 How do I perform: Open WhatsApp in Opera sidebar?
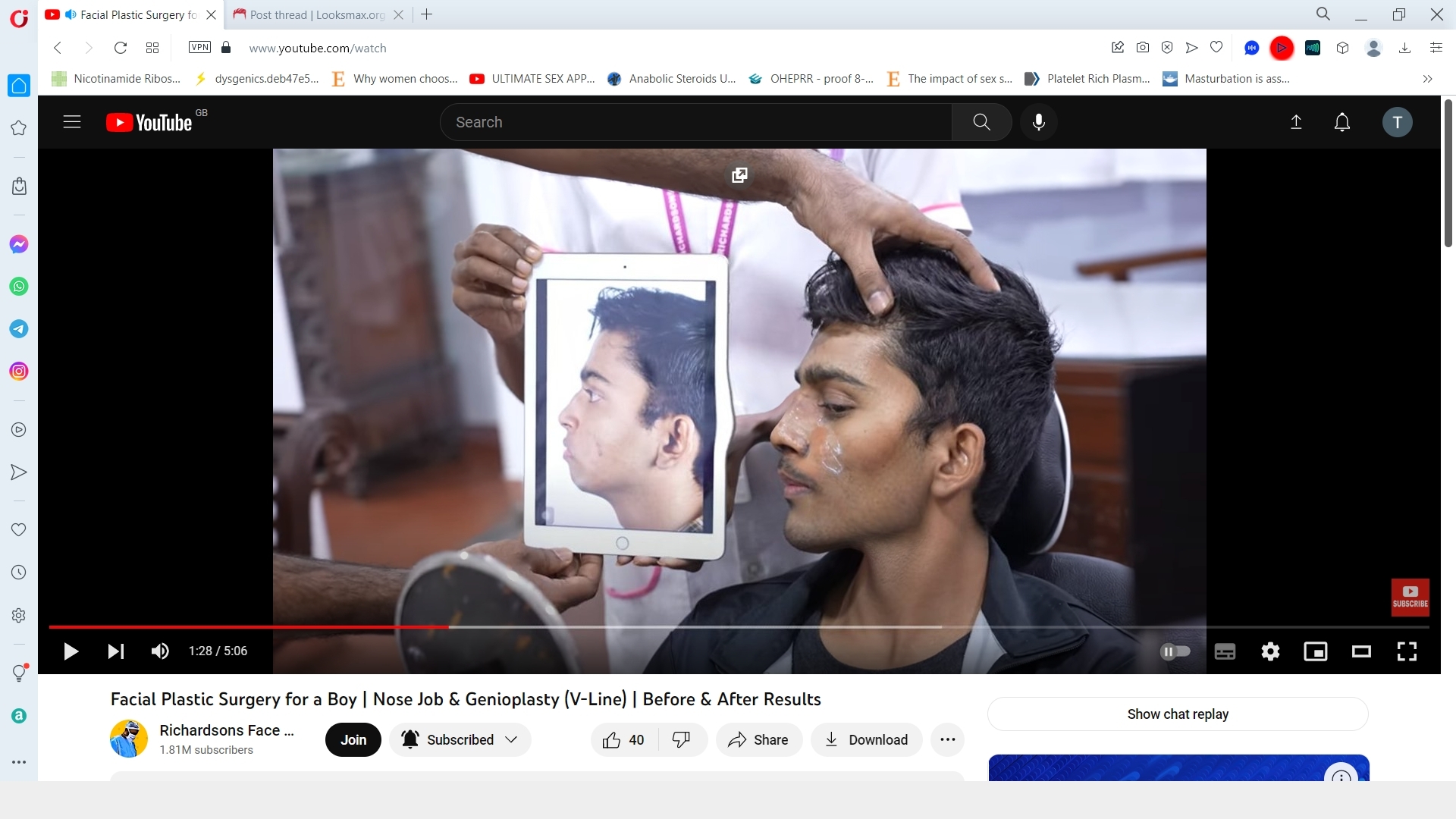[19, 287]
